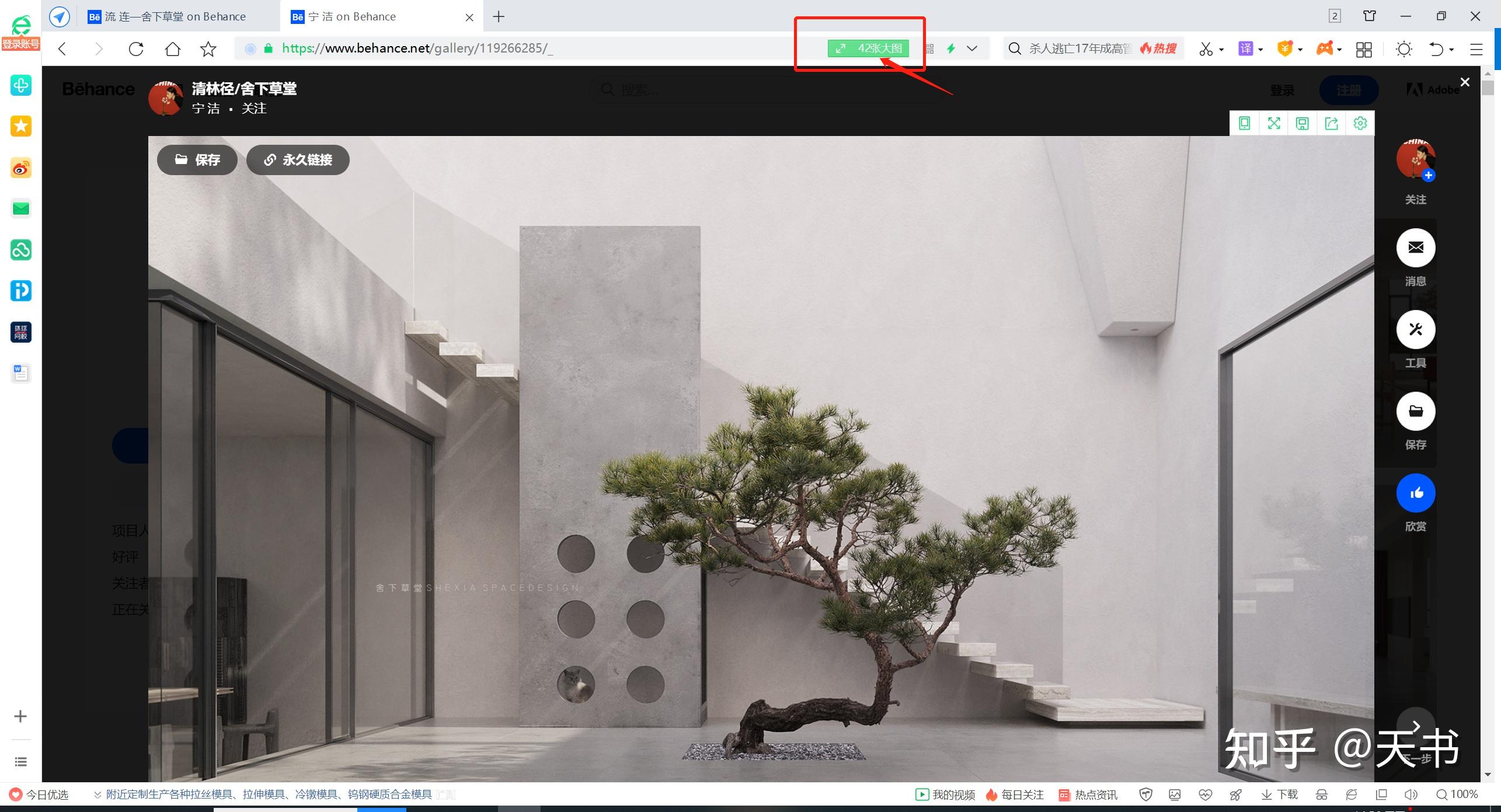This screenshot has width=1501, height=812.
Task: Click the save-image icon in image toolbar
Action: click(x=1303, y=123)
